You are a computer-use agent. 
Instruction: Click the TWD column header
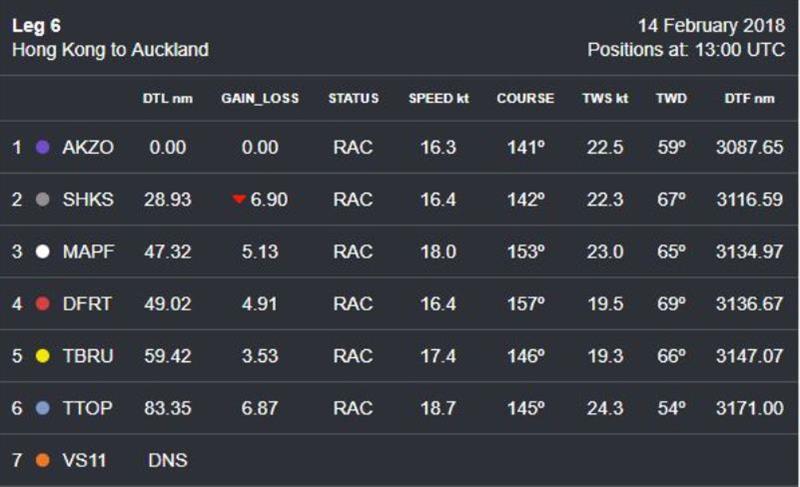(x=671, y=98)
